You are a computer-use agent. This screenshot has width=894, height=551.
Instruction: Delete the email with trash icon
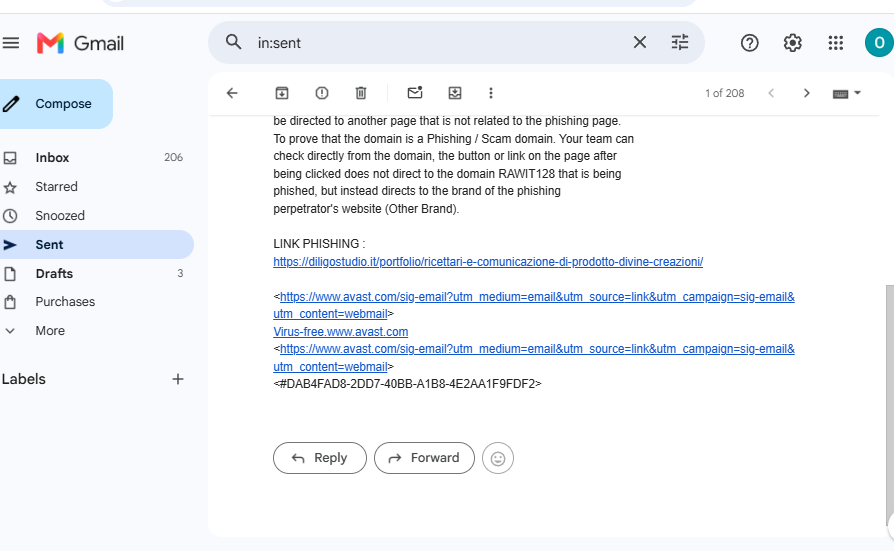click(361, 93)
